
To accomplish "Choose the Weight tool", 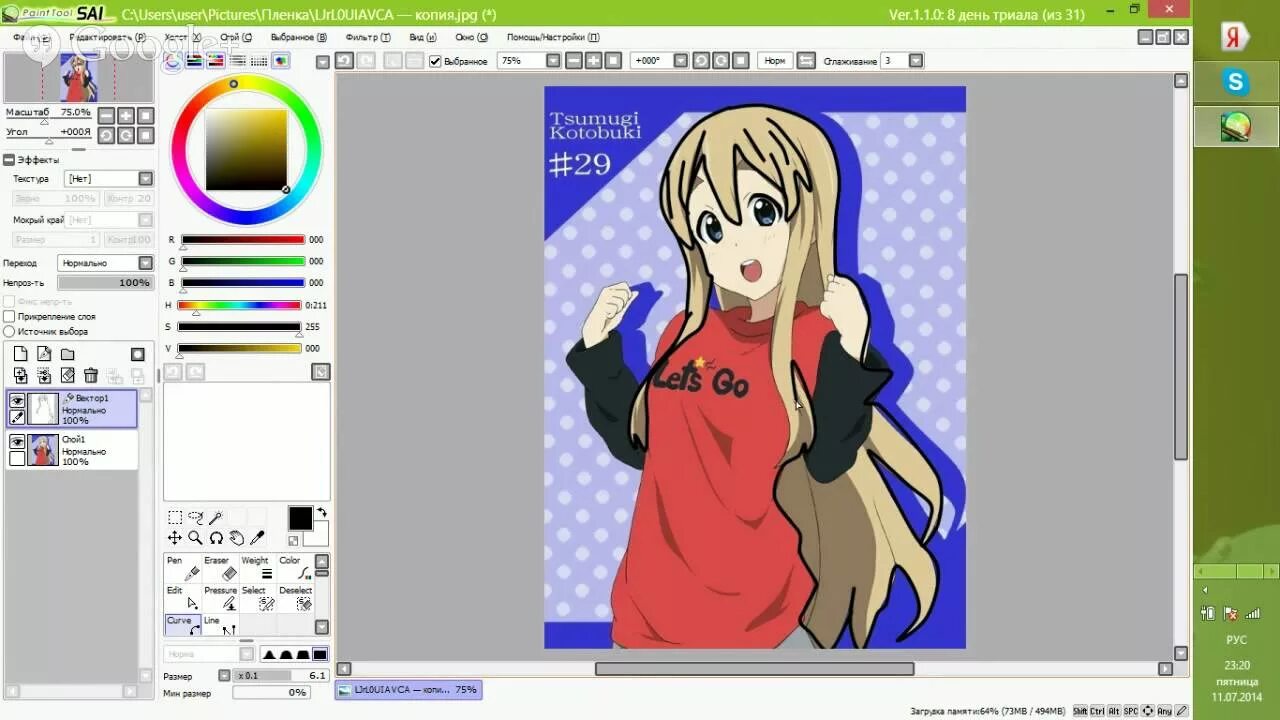I will tap(256, 568).
